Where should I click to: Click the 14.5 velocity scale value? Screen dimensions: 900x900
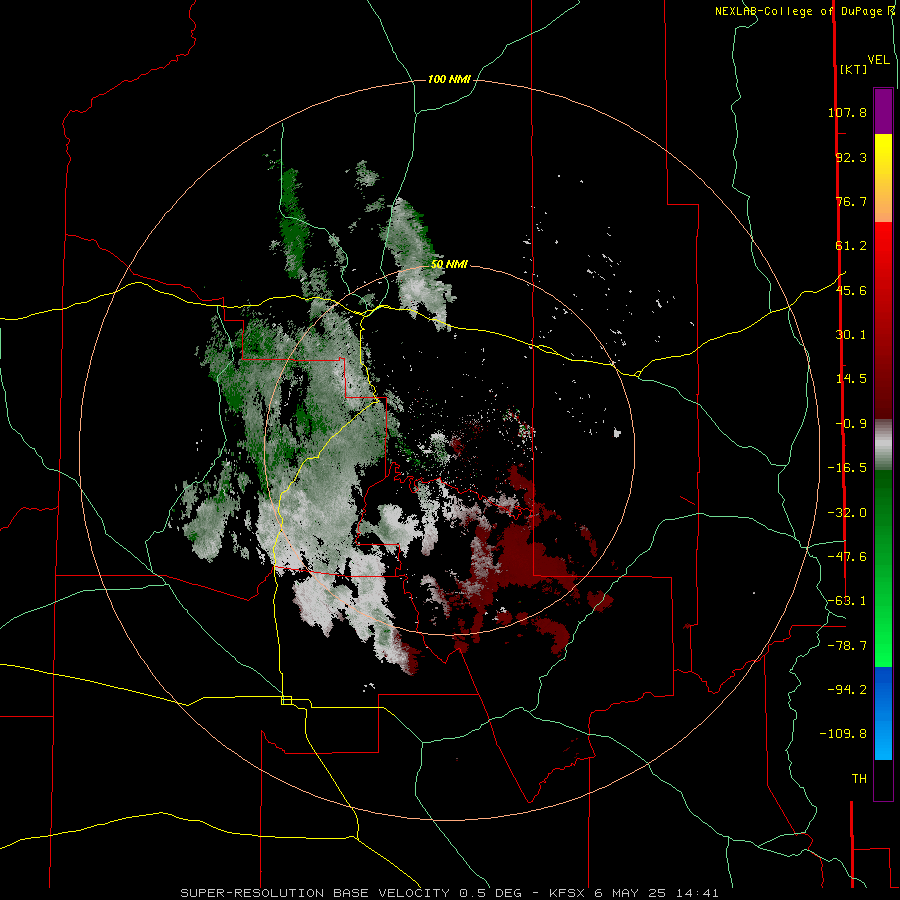(851, 379)
